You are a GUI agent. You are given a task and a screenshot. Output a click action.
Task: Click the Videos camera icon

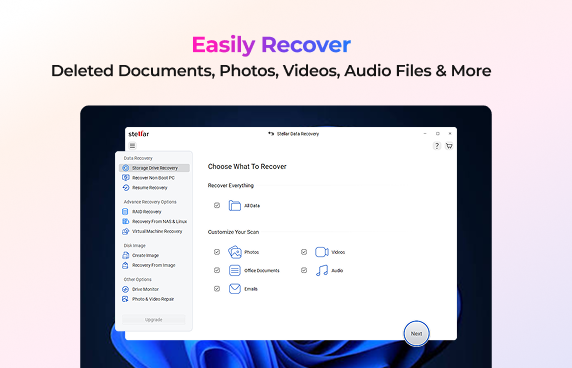point(322,252)
